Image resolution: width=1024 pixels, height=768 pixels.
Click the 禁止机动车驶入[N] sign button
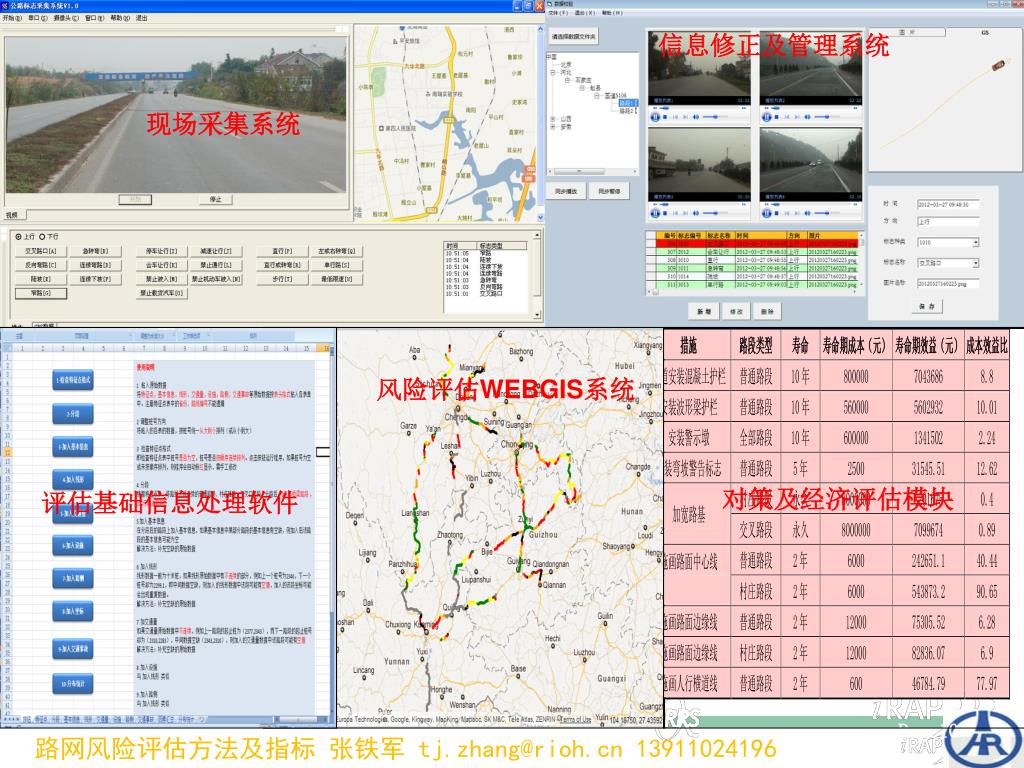point(216,279)
